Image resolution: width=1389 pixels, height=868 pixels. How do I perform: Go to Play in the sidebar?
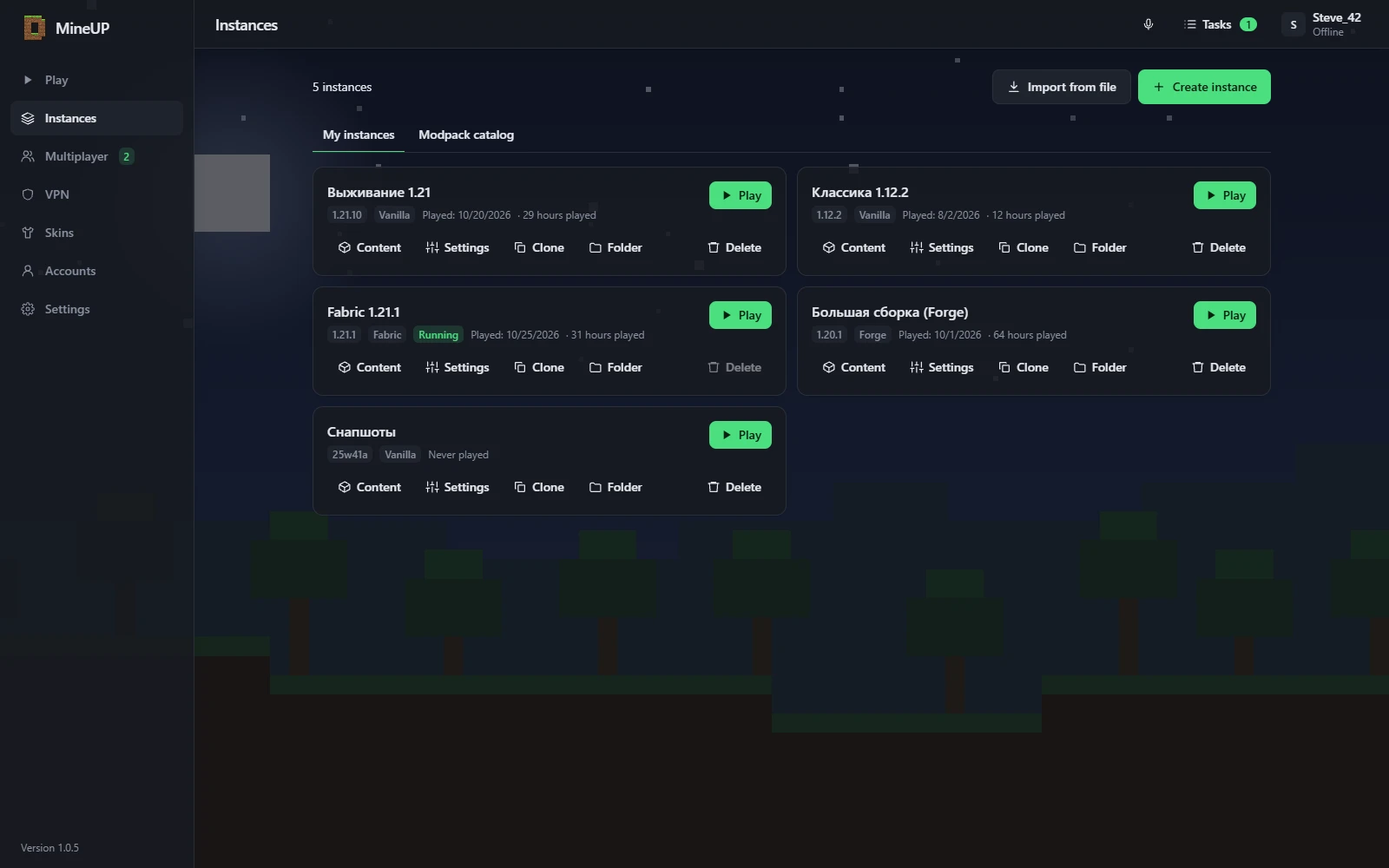click(96, 80)
